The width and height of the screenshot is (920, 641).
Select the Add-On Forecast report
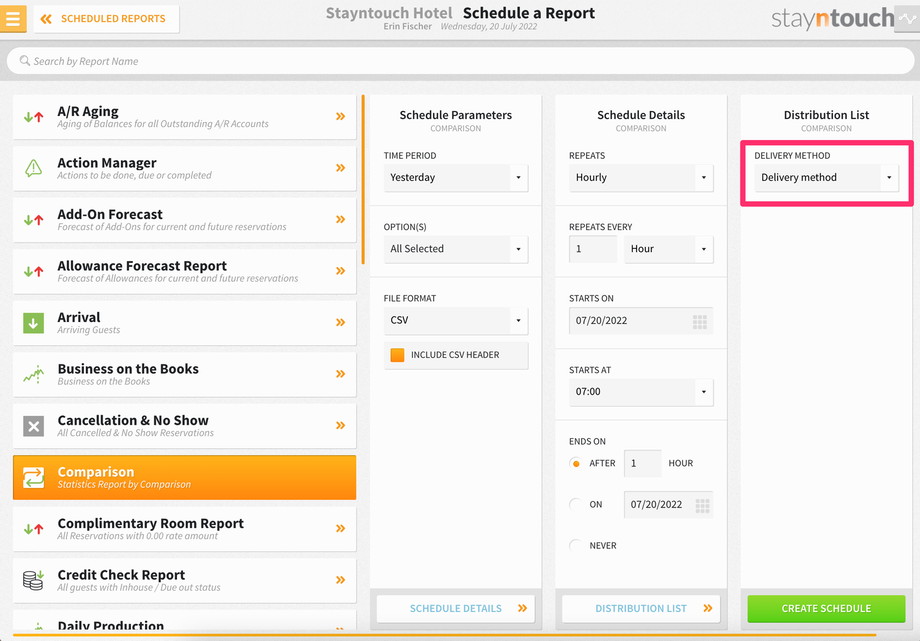[x=184, y=220]
